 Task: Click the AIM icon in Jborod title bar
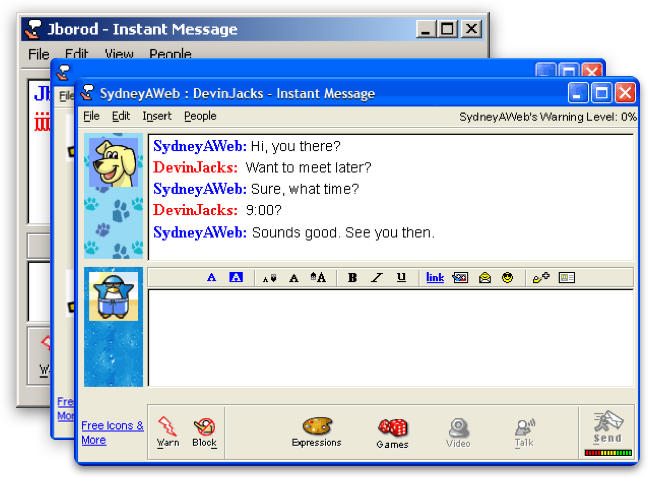[33, 29]
